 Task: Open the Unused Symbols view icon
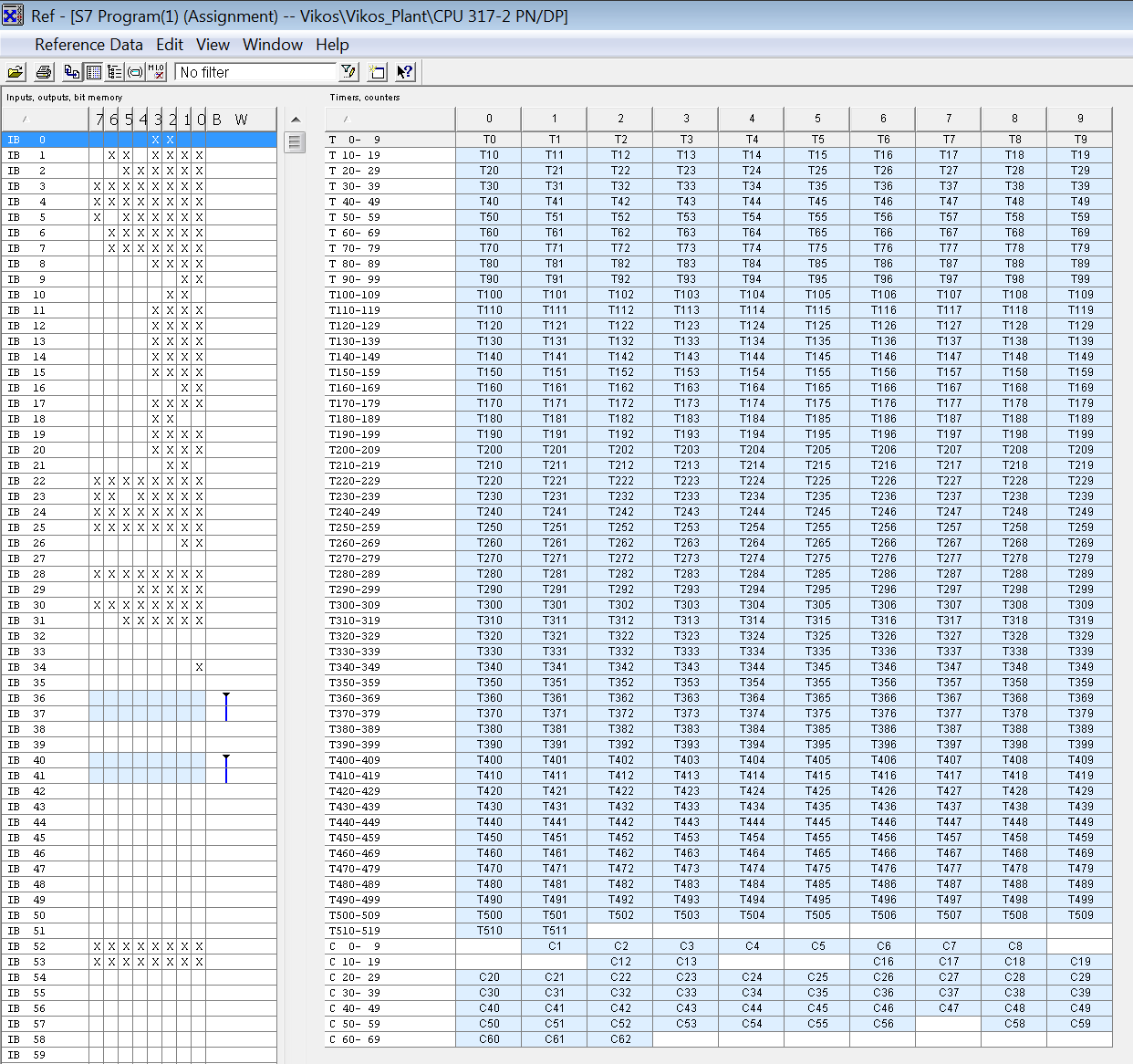[135, 72]
